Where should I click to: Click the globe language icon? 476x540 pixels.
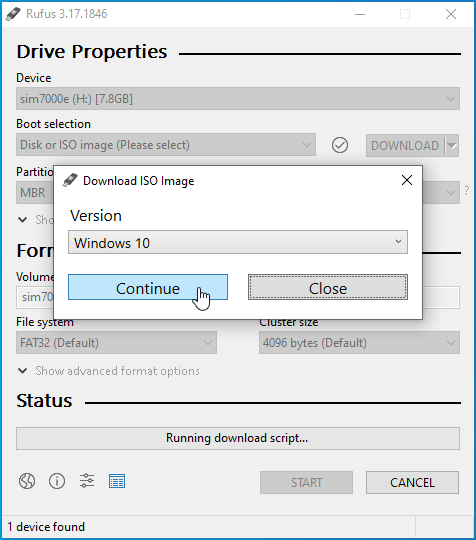click(27, 481)
